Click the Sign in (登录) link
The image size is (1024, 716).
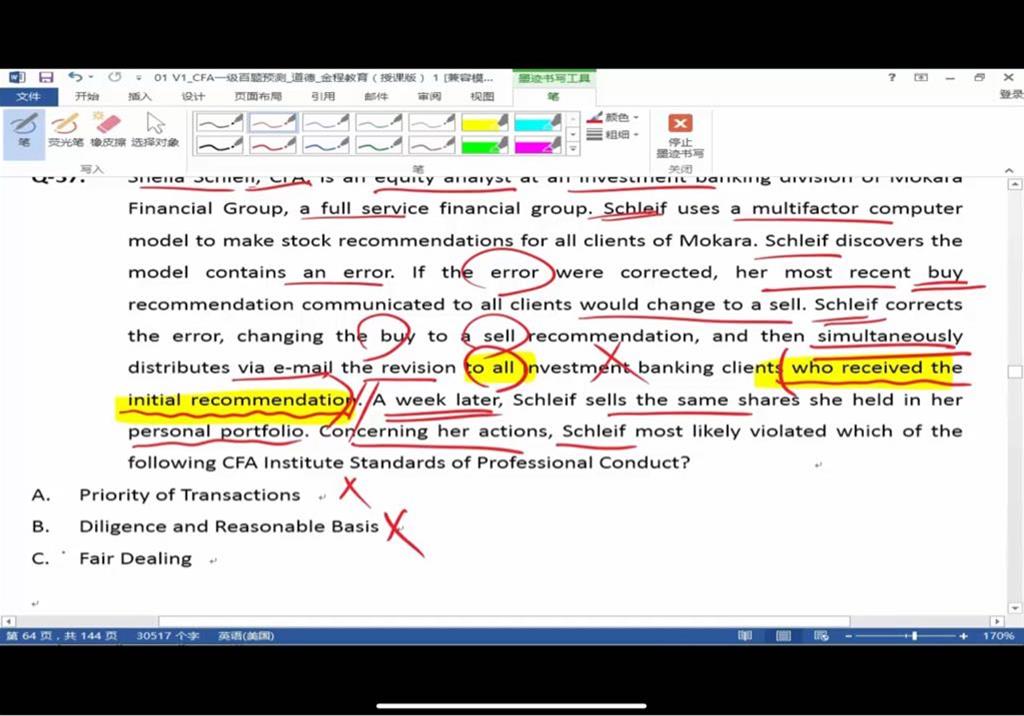tap(1011, 95)
